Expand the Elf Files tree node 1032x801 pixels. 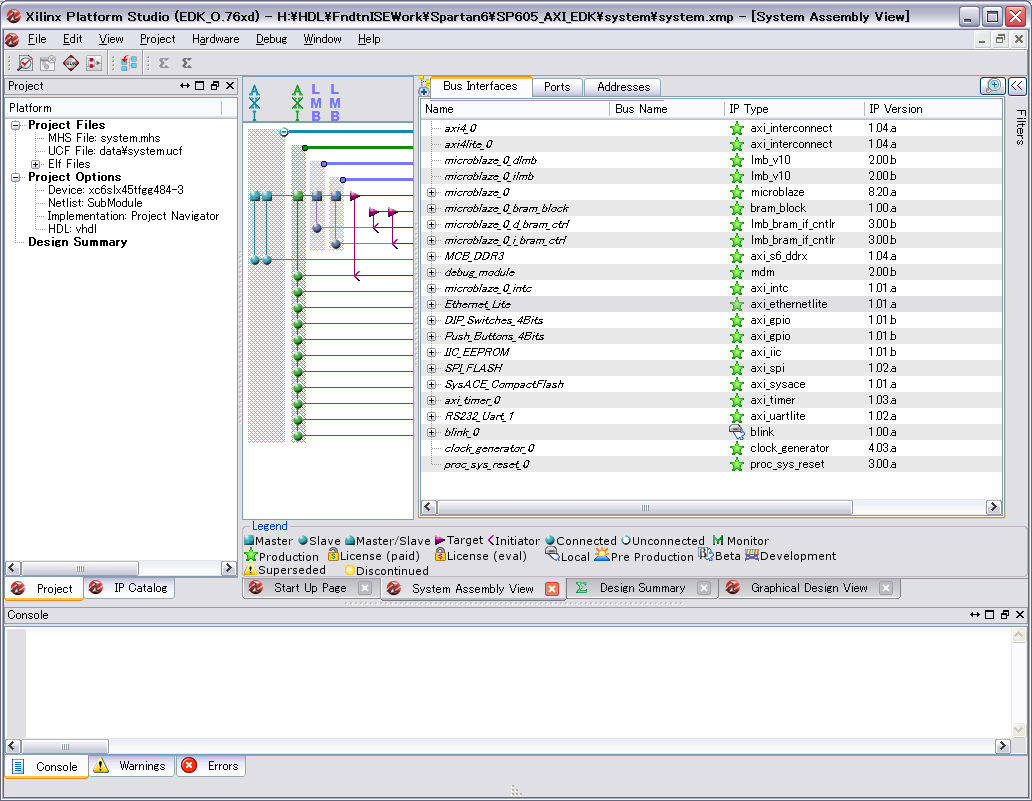point(36,165)
